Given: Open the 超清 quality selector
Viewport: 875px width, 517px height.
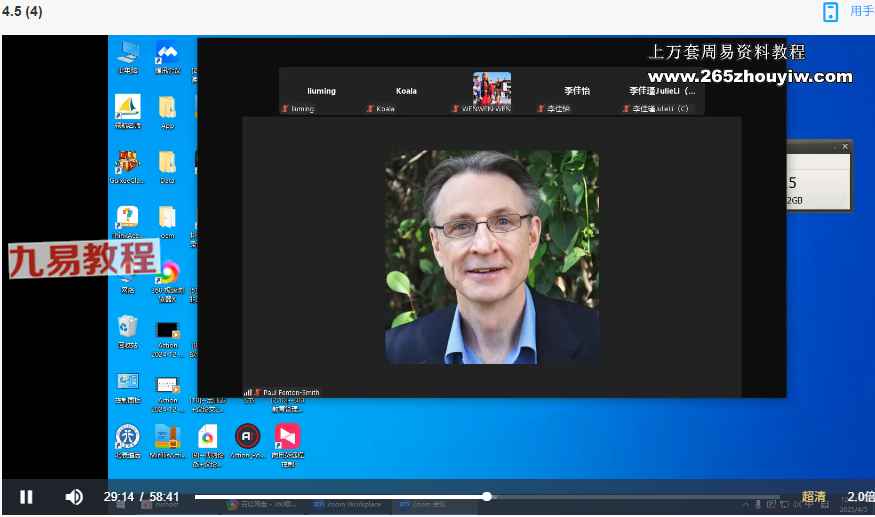Looking at the screenshot, I should (813, 496).
